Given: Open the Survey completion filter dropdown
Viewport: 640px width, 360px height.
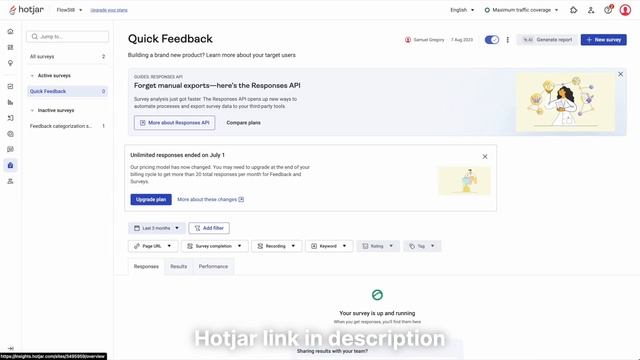Looking at the screenshot, I should tap(215, 246).
